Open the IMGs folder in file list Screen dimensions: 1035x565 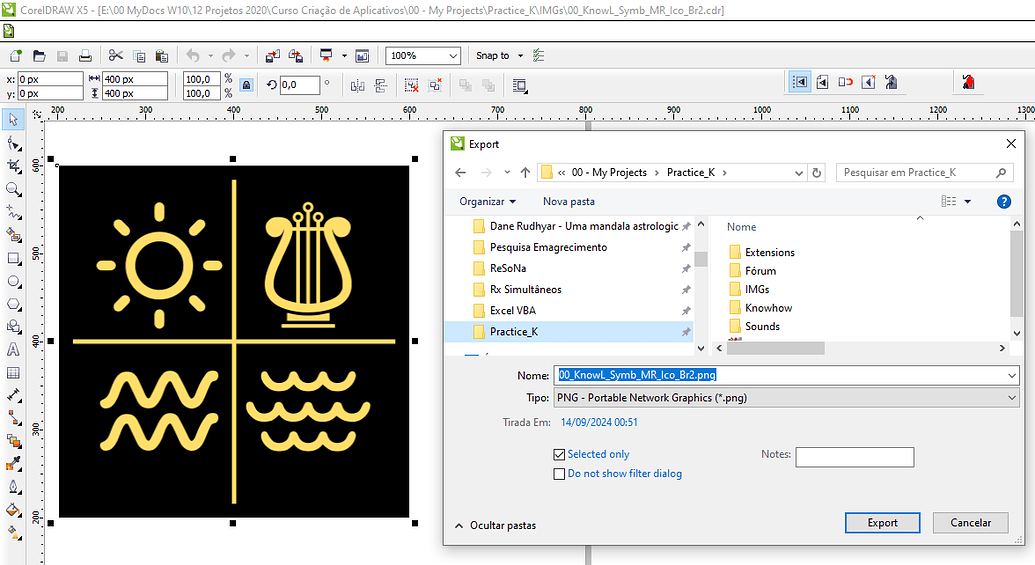(757, 289)
